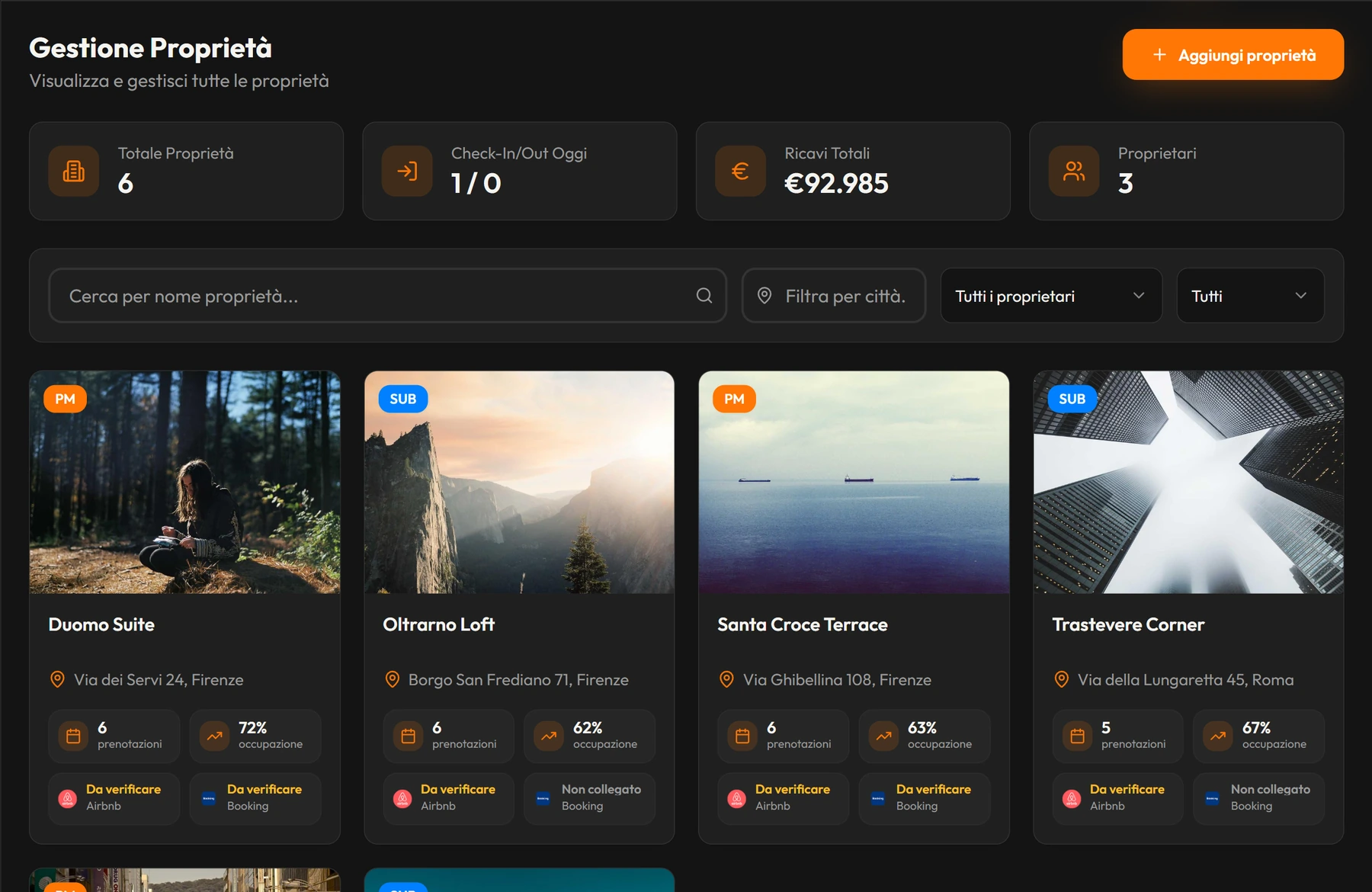
Task: Click Non collegato Booking on Oltrarno Loft
Action: point(589,798)
